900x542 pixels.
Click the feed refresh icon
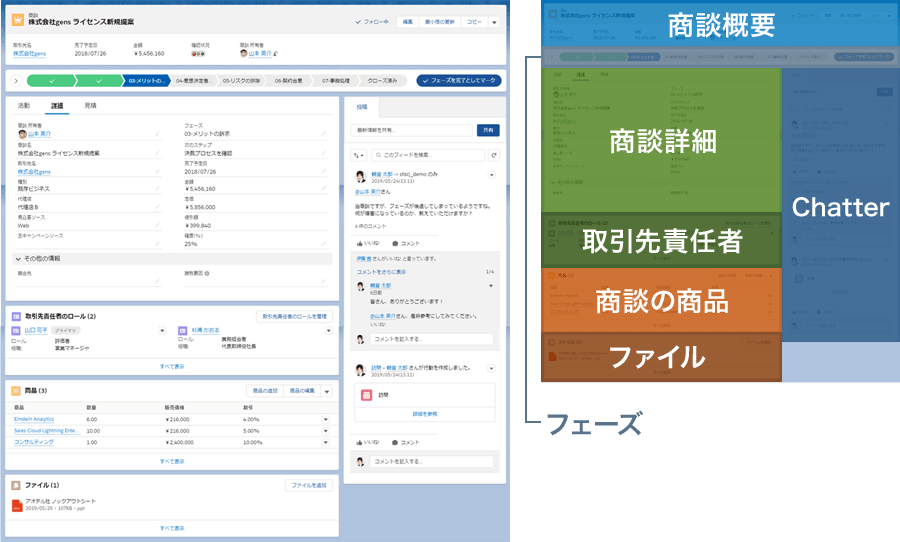click(493, 156)
